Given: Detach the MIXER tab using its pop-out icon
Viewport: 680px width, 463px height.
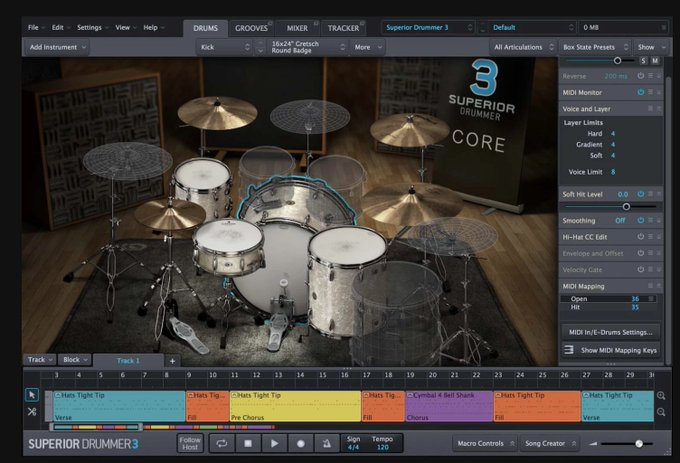Looking at the screenshot, I should tap(316, 23).
